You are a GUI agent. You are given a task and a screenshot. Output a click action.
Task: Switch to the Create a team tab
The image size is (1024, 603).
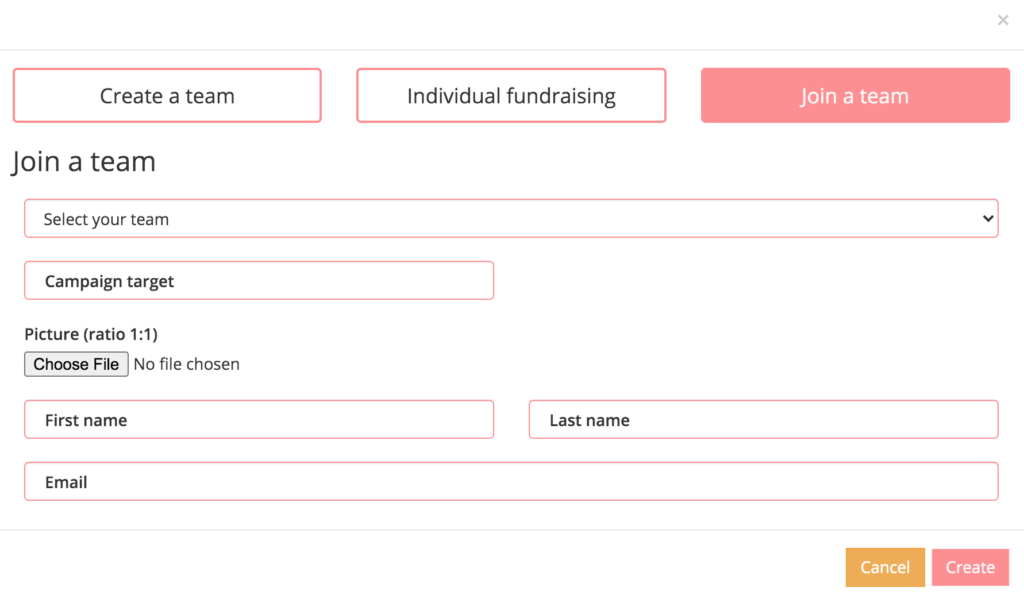(x=167, y=96)
